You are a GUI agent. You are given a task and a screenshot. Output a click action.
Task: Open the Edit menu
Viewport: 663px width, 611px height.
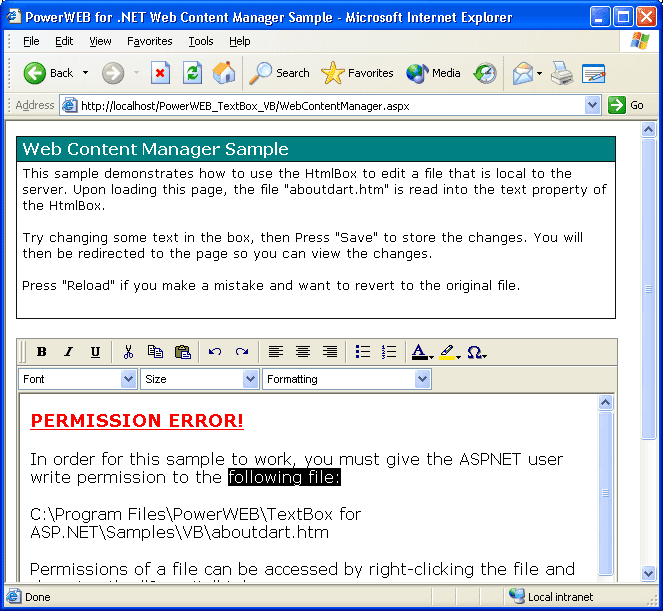[64, 41]
